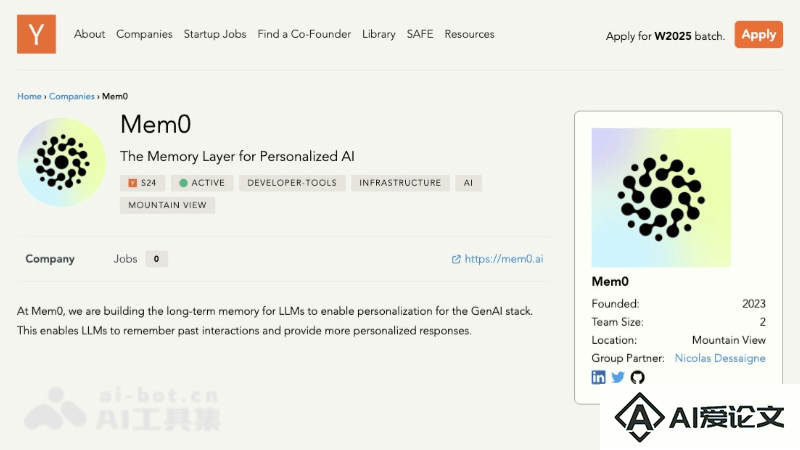Click the round Mem0 logo beside title

coord(62,162)
